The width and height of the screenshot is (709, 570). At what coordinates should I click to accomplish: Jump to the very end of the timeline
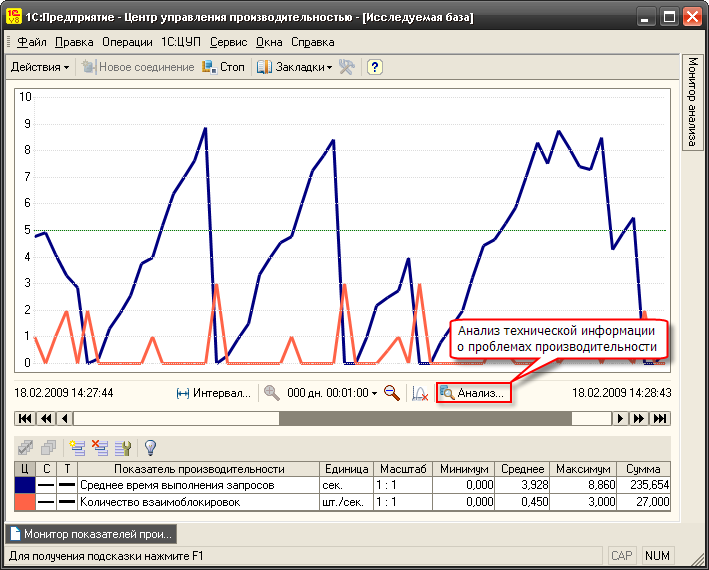coord(660,419)
